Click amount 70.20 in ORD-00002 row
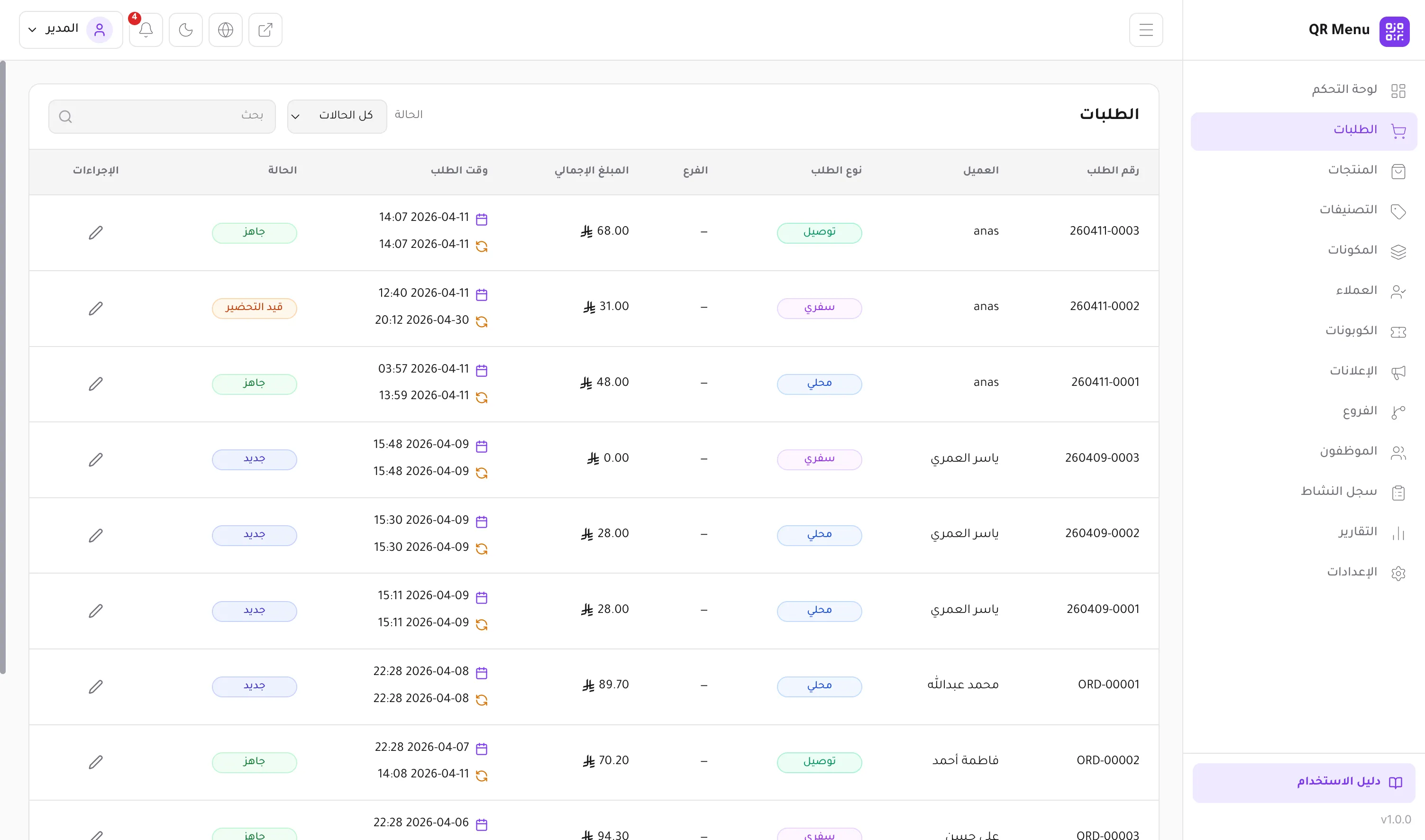Screen dimensions: 1425x840 [x=605, y=761]
